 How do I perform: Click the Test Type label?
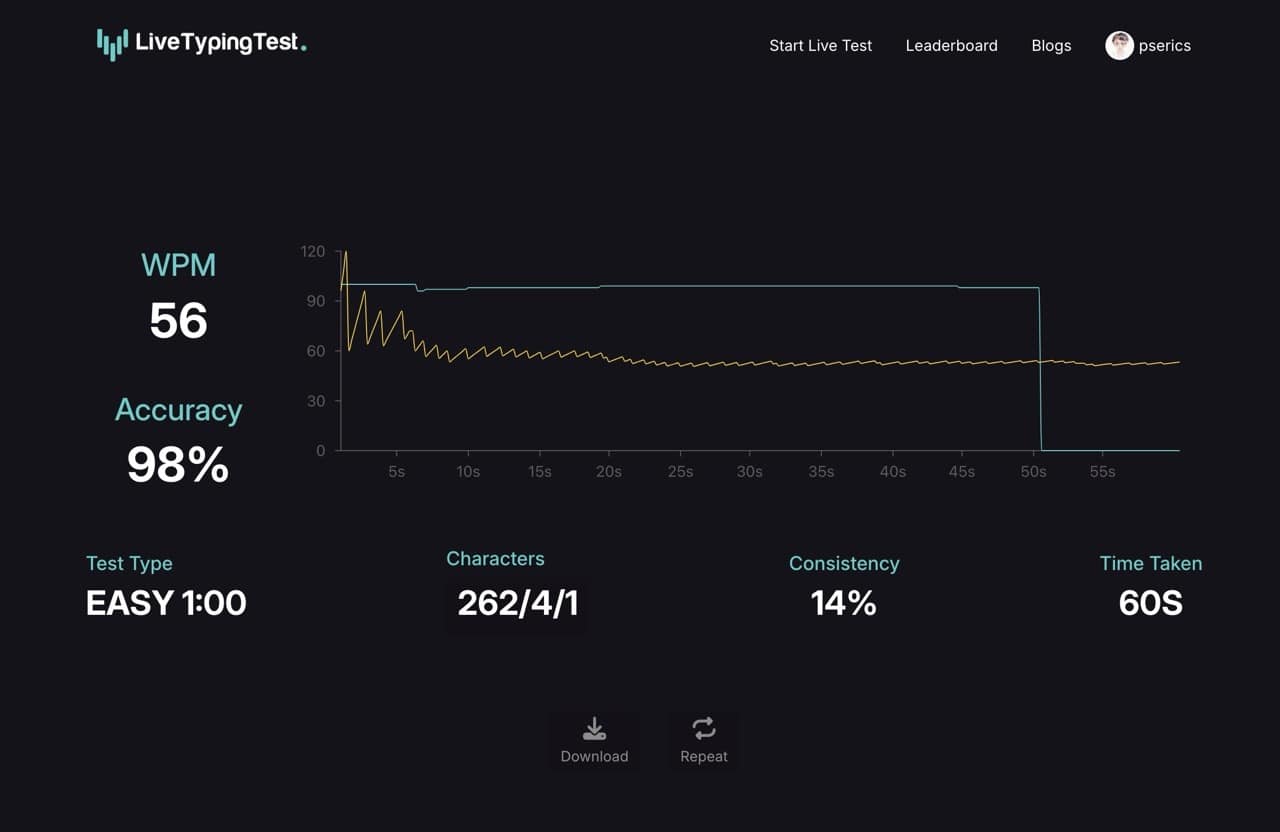[x=129, y=564]
